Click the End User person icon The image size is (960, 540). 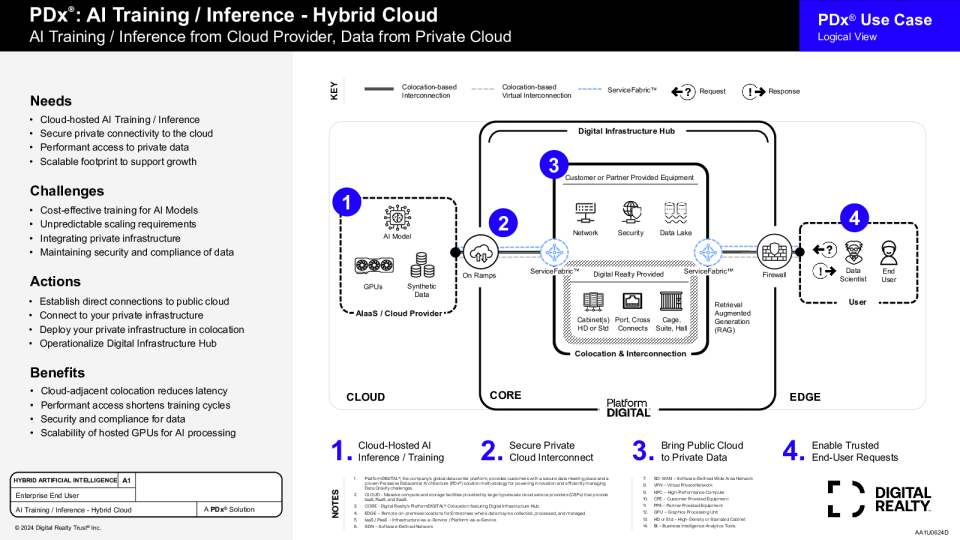[x=888, y=251]
